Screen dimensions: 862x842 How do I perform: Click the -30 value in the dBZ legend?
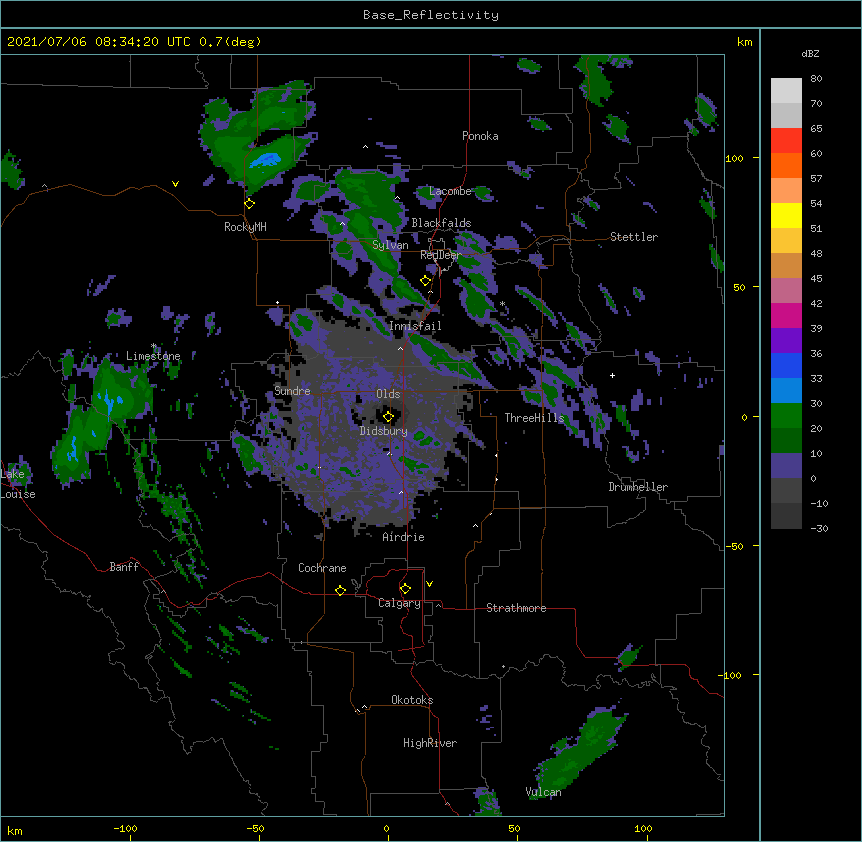819,528
